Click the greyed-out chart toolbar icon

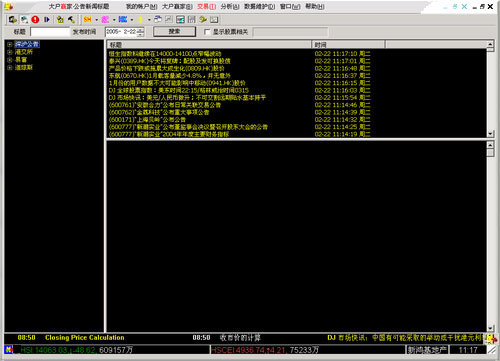[169, 20]
